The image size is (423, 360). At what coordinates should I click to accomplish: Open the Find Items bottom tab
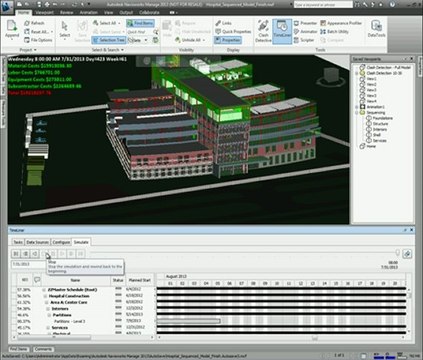(18, 349)
